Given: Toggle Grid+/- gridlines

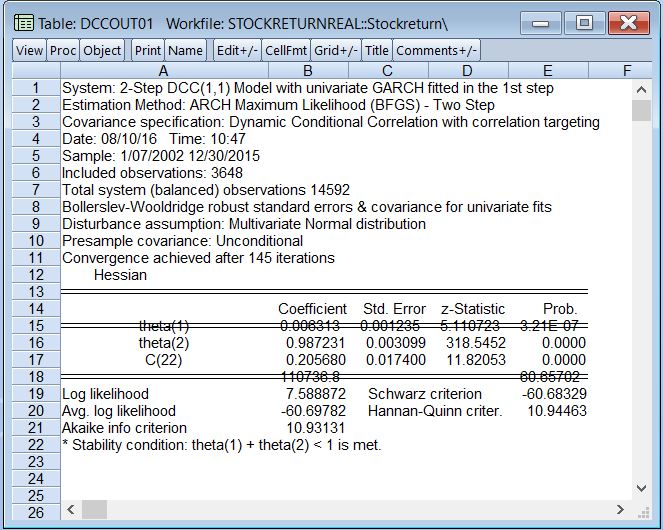Looking at the screenshot, I should pos(335,50).
